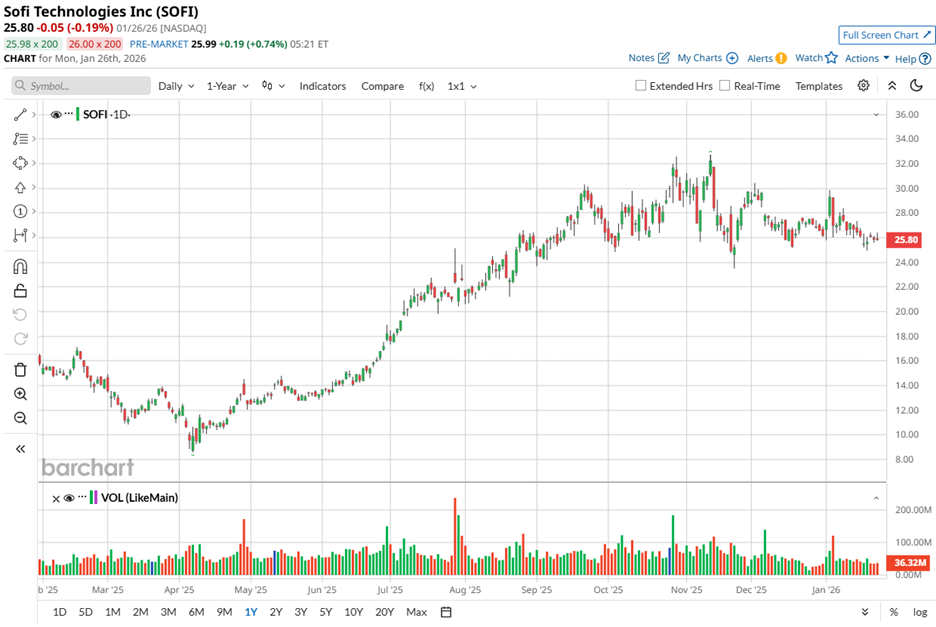Expand bottom options double-chevron
The height and width of the screenshot is (627, 936).
[x=865, y=612]
